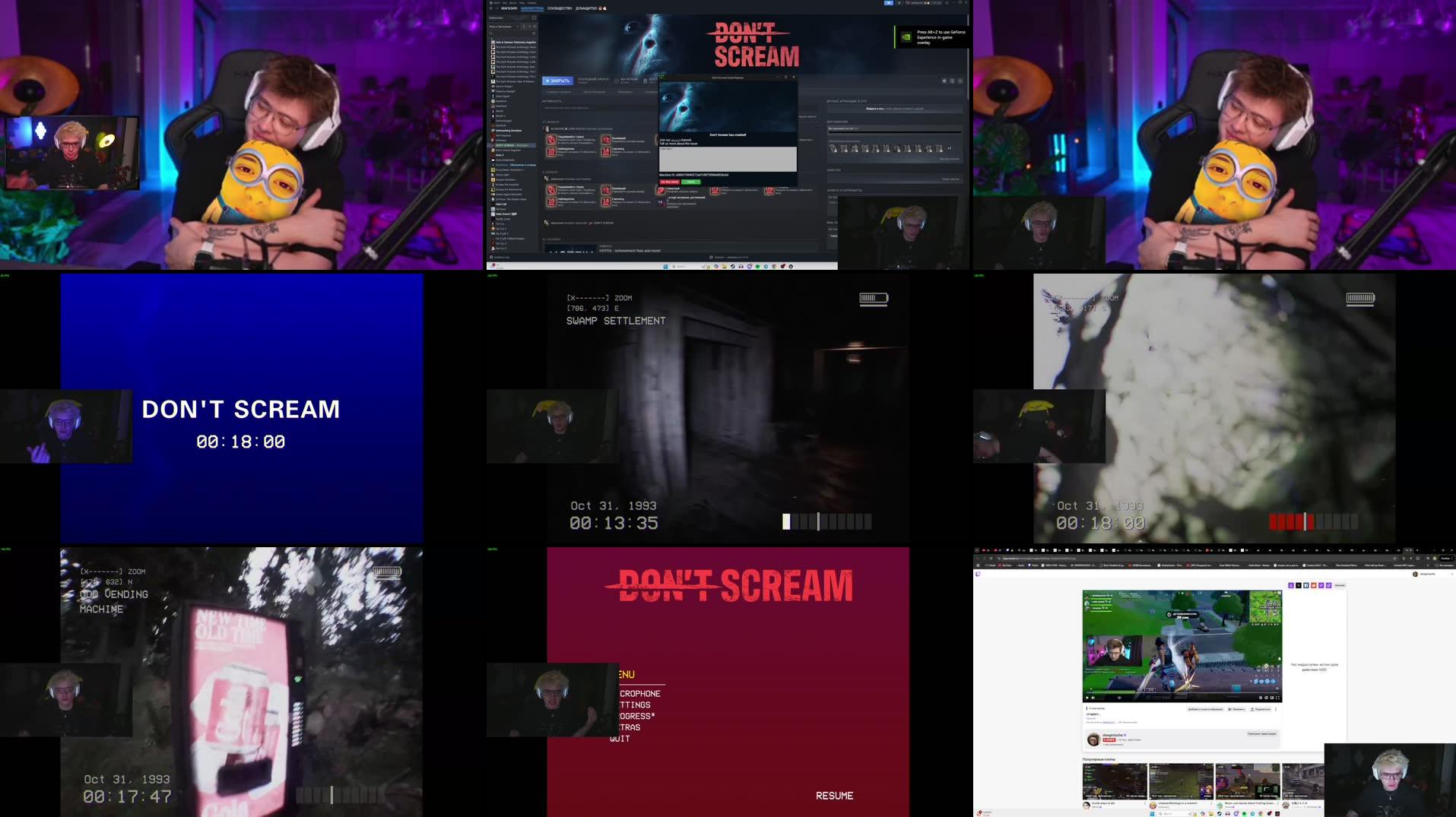Open the СООБЩЕСТВО tab in Steam

point(560,8)
